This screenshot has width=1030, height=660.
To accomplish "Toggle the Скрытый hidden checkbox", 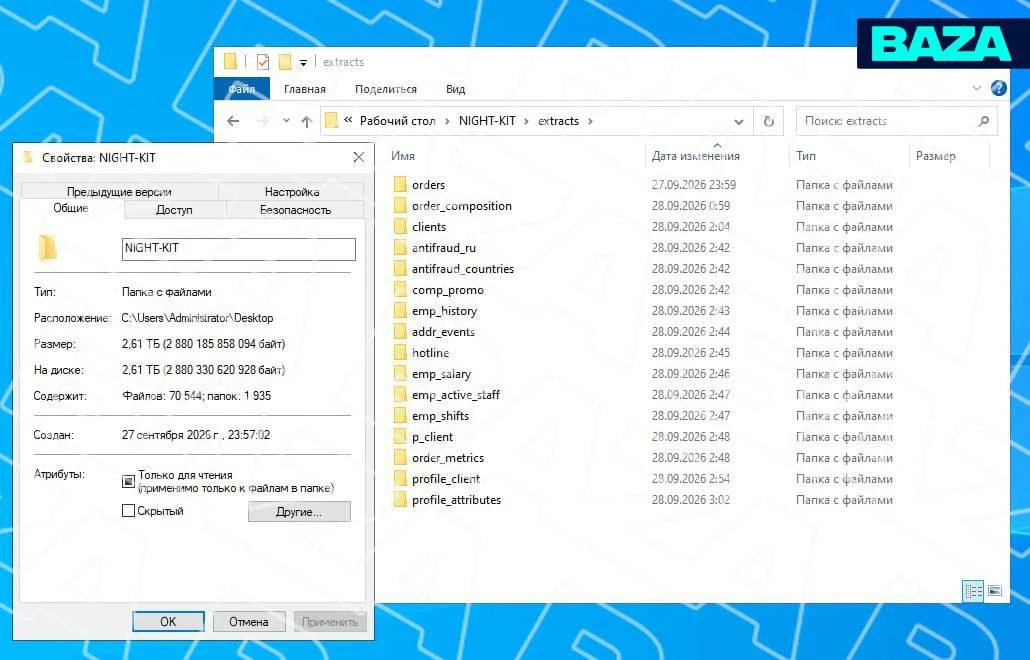I will point(128,510).
